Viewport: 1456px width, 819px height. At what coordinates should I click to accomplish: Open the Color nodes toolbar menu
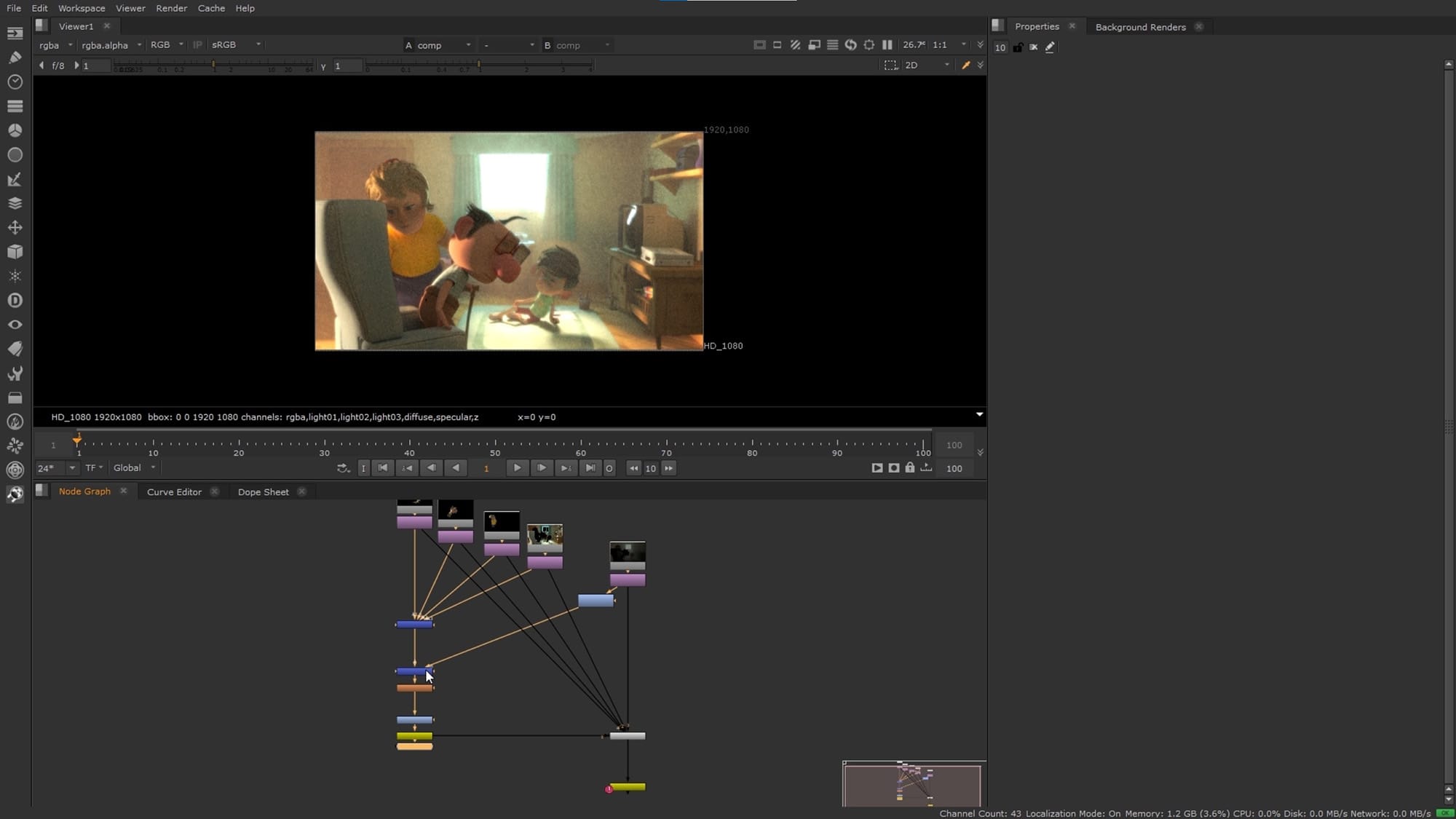point(15,130)
